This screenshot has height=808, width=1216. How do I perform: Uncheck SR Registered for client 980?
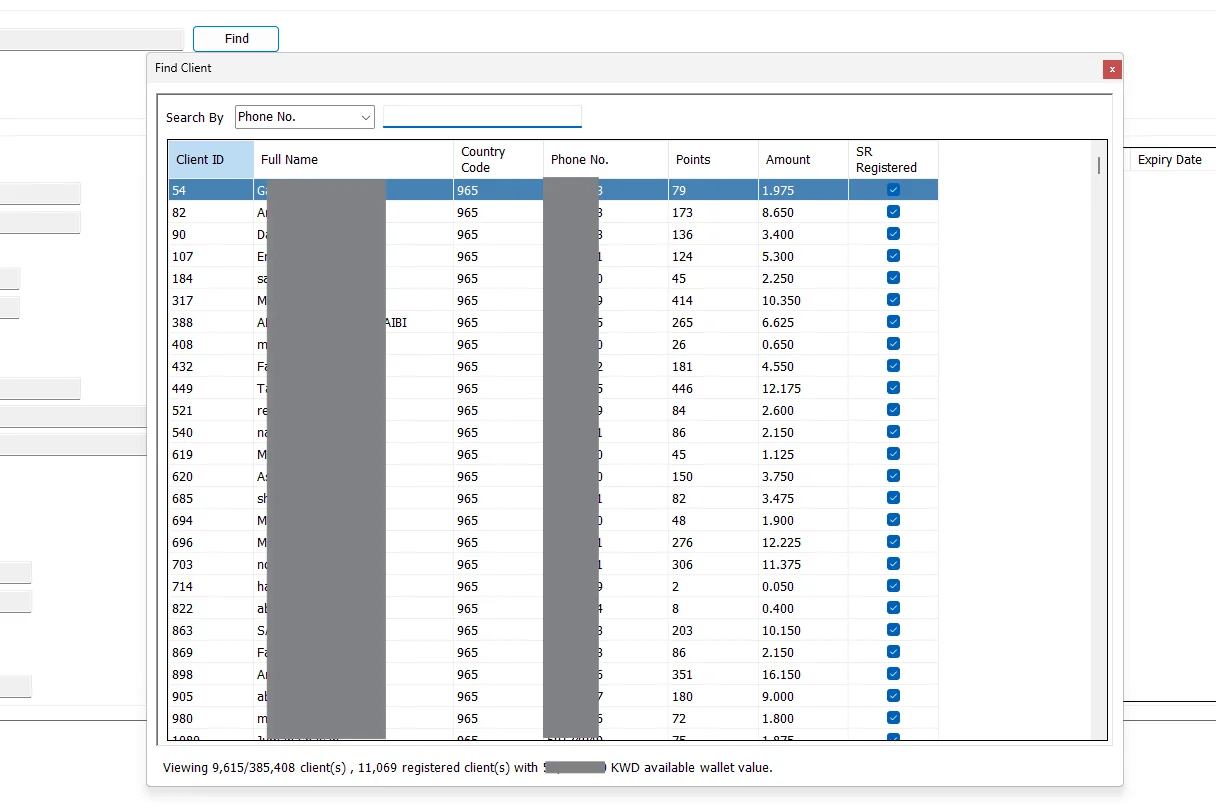pos(893,718)
